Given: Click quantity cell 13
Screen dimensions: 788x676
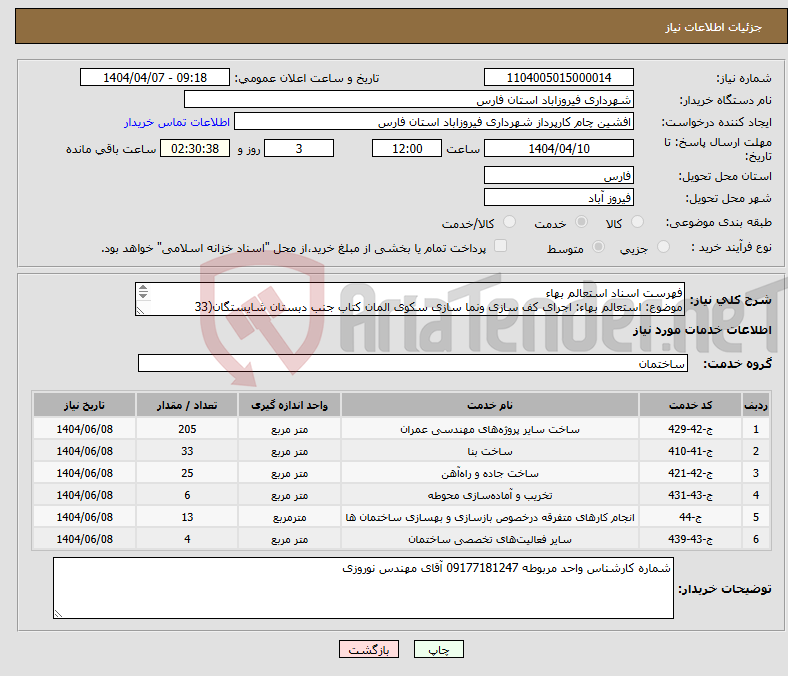Looking at the screenshot, I should tap(187, 517).
